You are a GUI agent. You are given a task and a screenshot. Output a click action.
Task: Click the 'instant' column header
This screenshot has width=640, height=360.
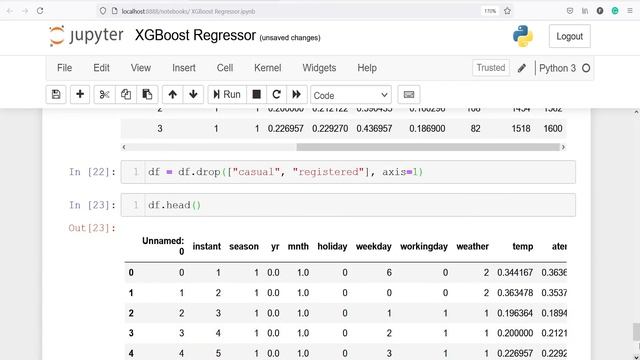[x=207, y=247]
